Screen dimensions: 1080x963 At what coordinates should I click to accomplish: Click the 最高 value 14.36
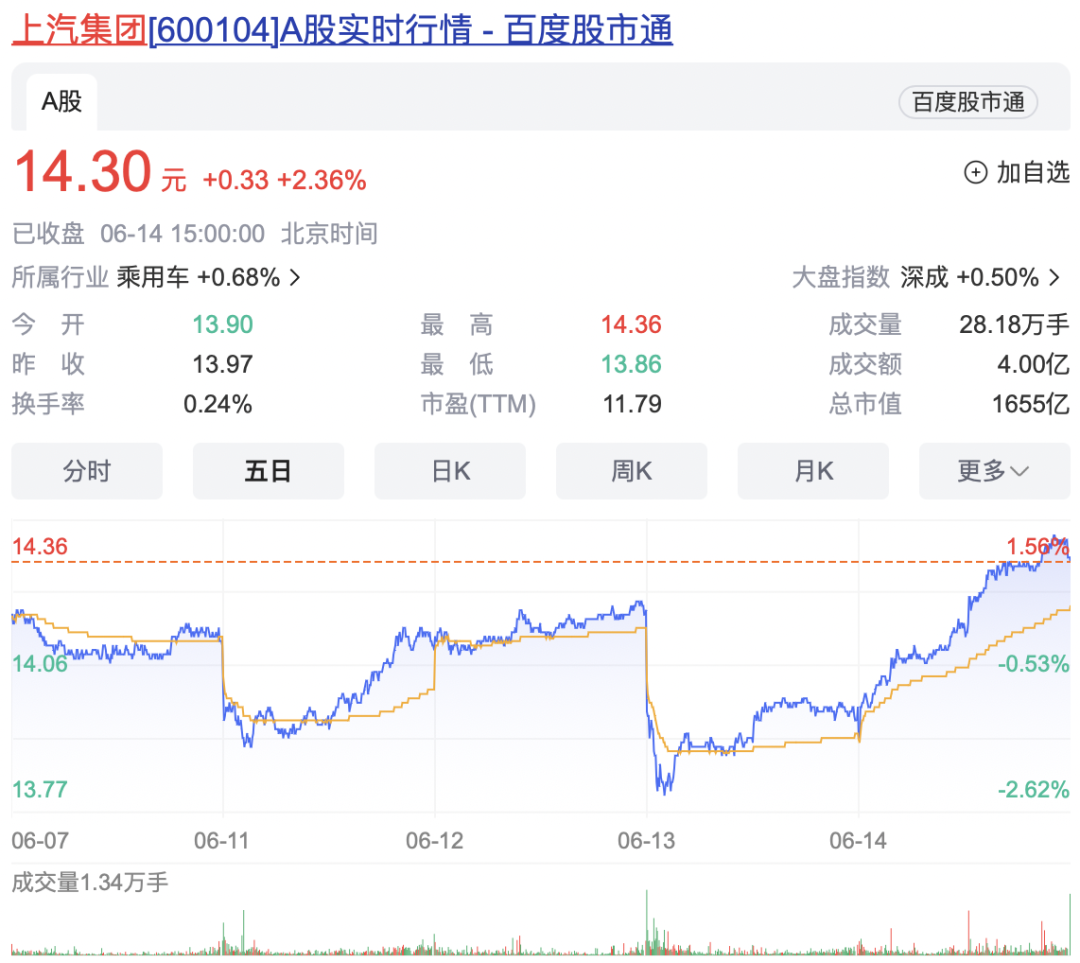(631, 324)
